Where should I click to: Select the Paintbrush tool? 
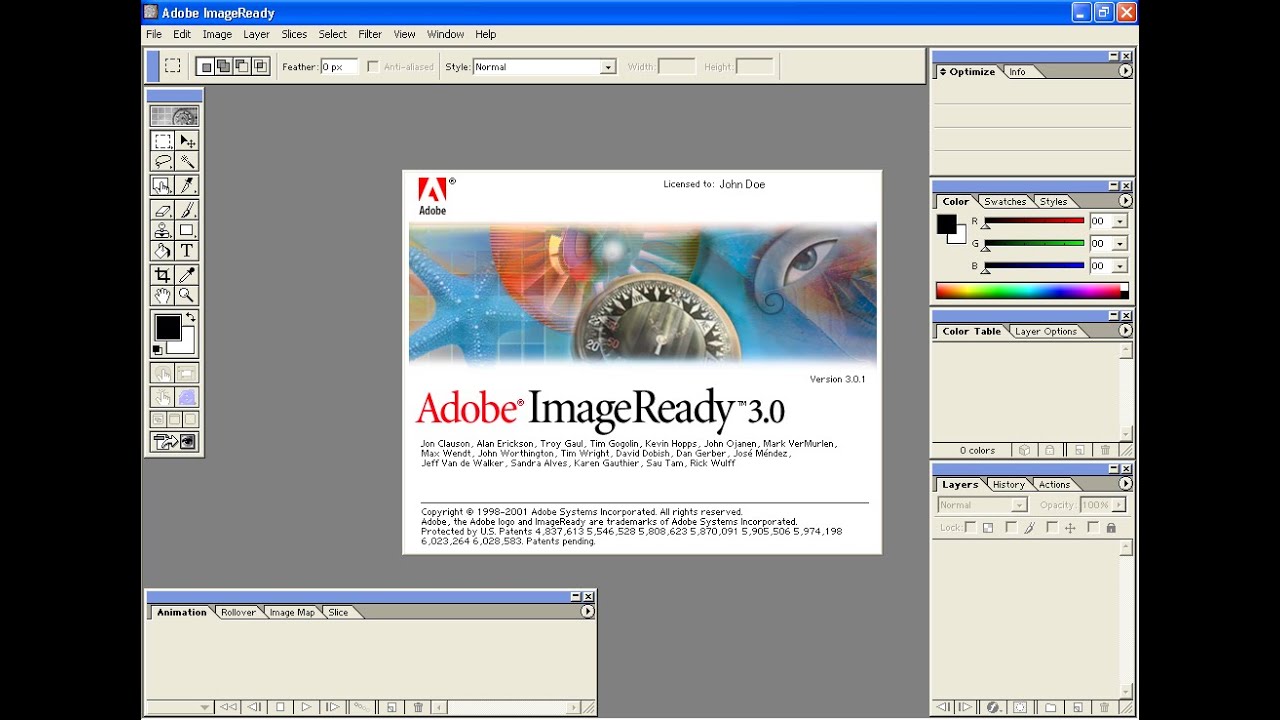(187, 210)
